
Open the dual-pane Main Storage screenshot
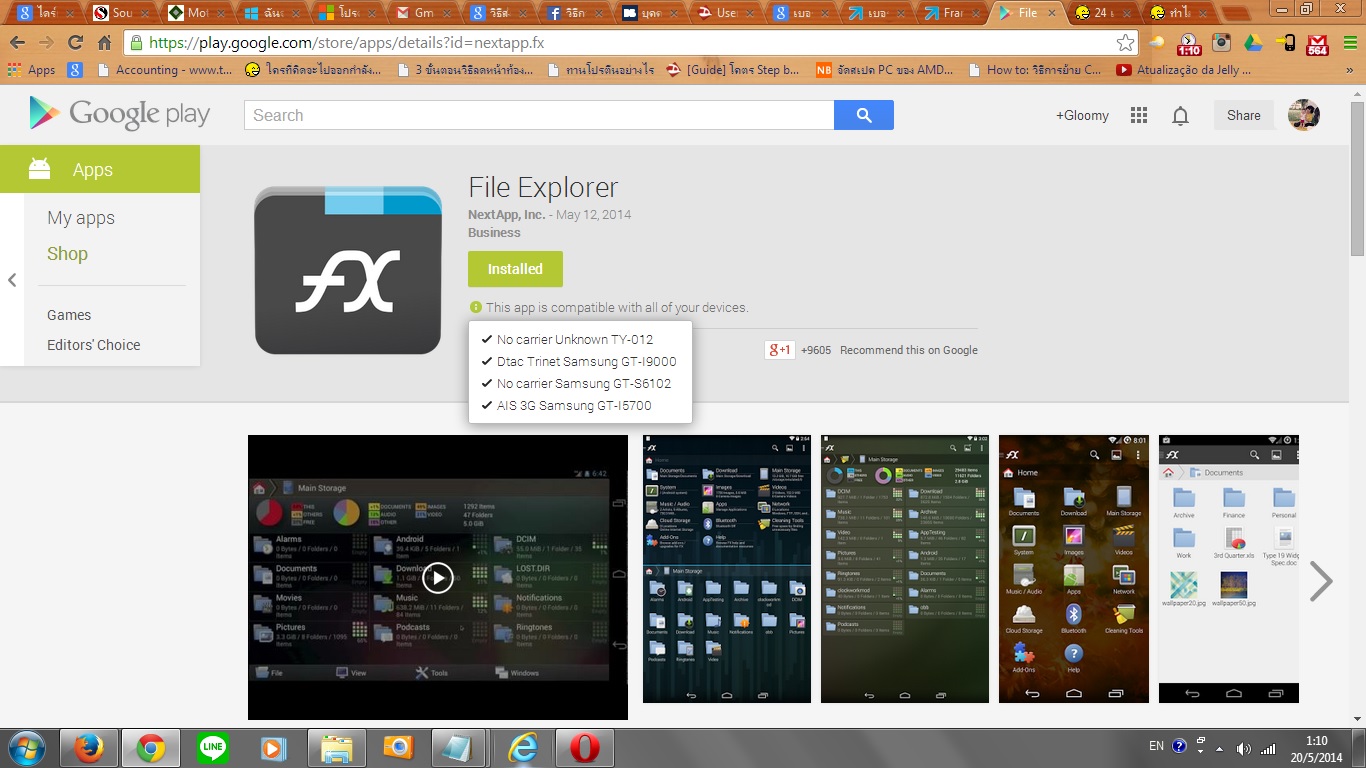[727, 569]
